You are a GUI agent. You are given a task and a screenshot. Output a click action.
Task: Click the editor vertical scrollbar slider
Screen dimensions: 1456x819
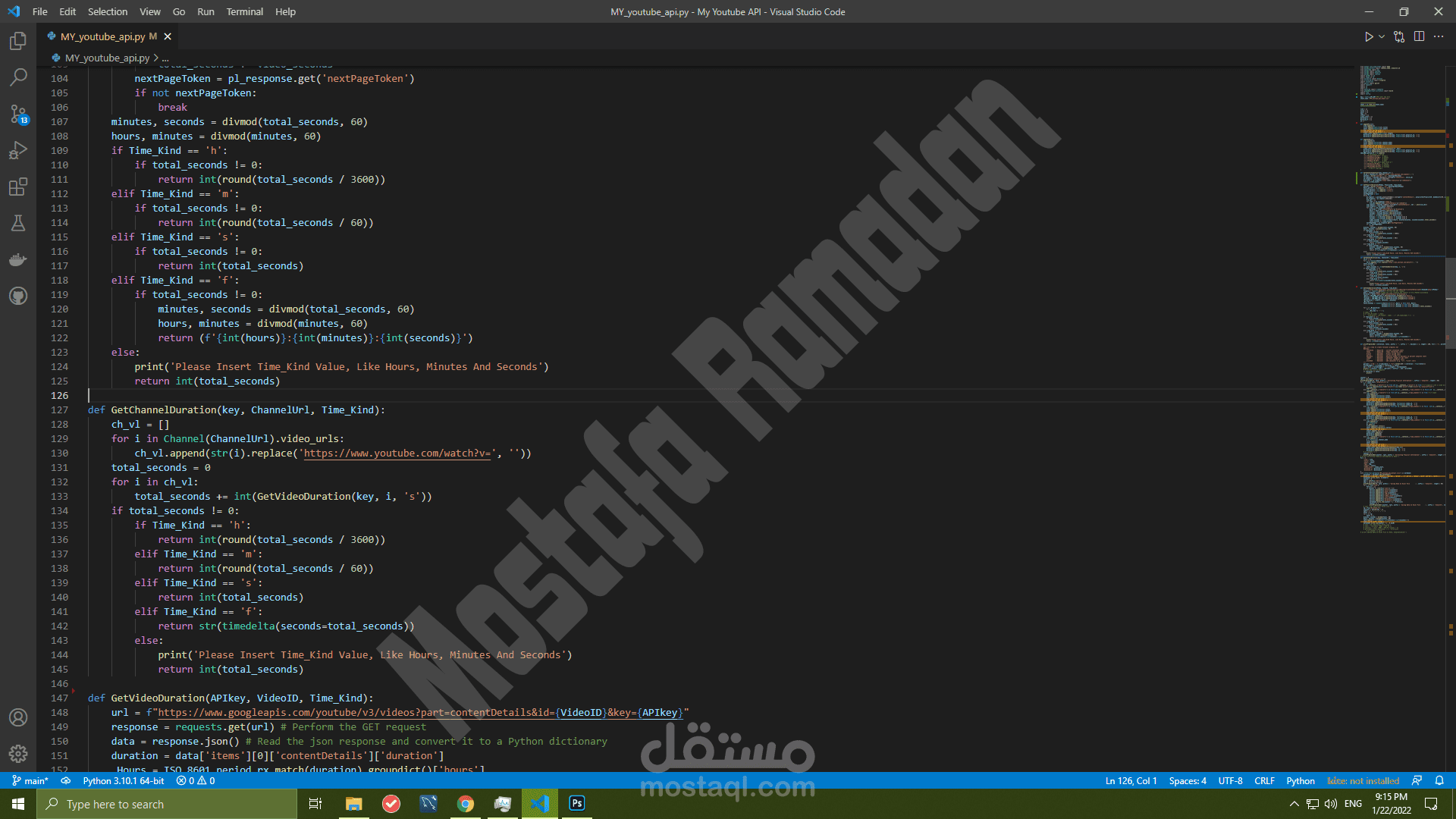click(1451, 303)
